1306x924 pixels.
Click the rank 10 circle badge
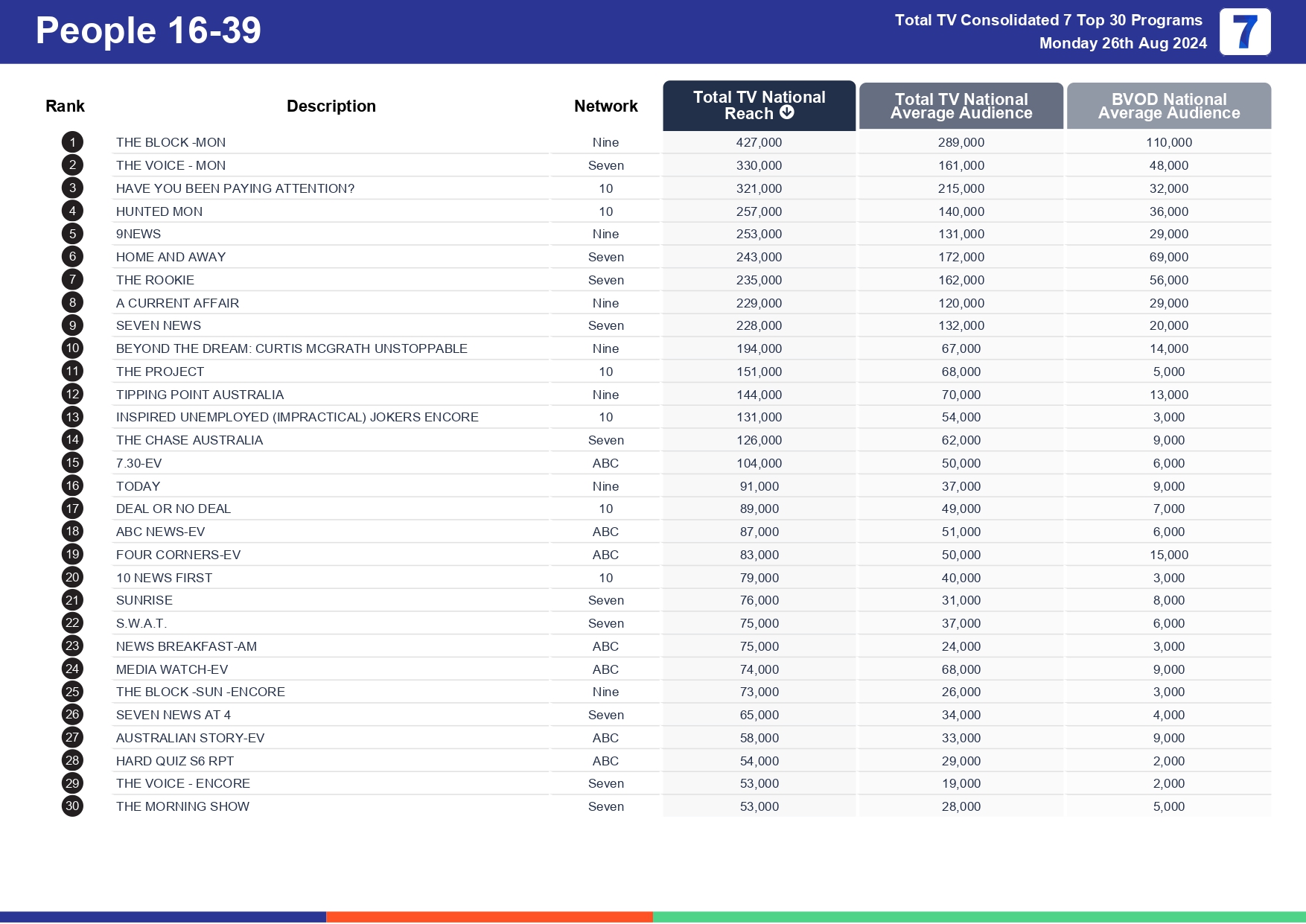pos(71,348)
